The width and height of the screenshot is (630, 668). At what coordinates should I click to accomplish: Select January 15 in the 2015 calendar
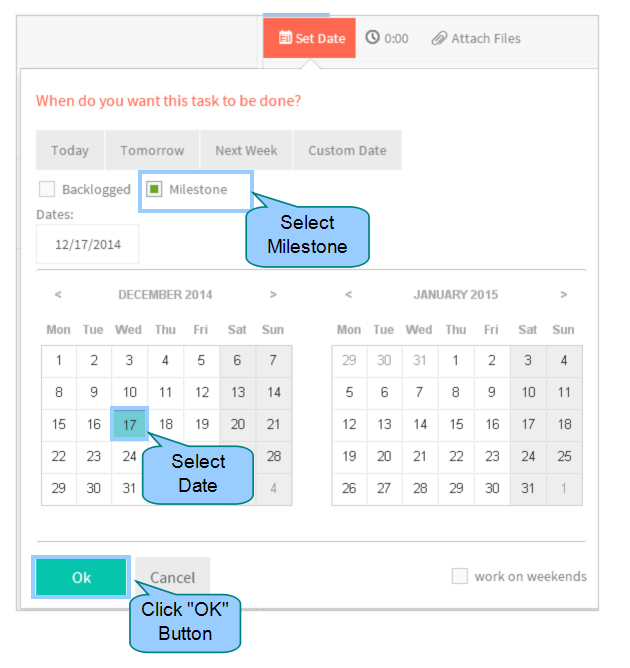[x=456, y=424]
